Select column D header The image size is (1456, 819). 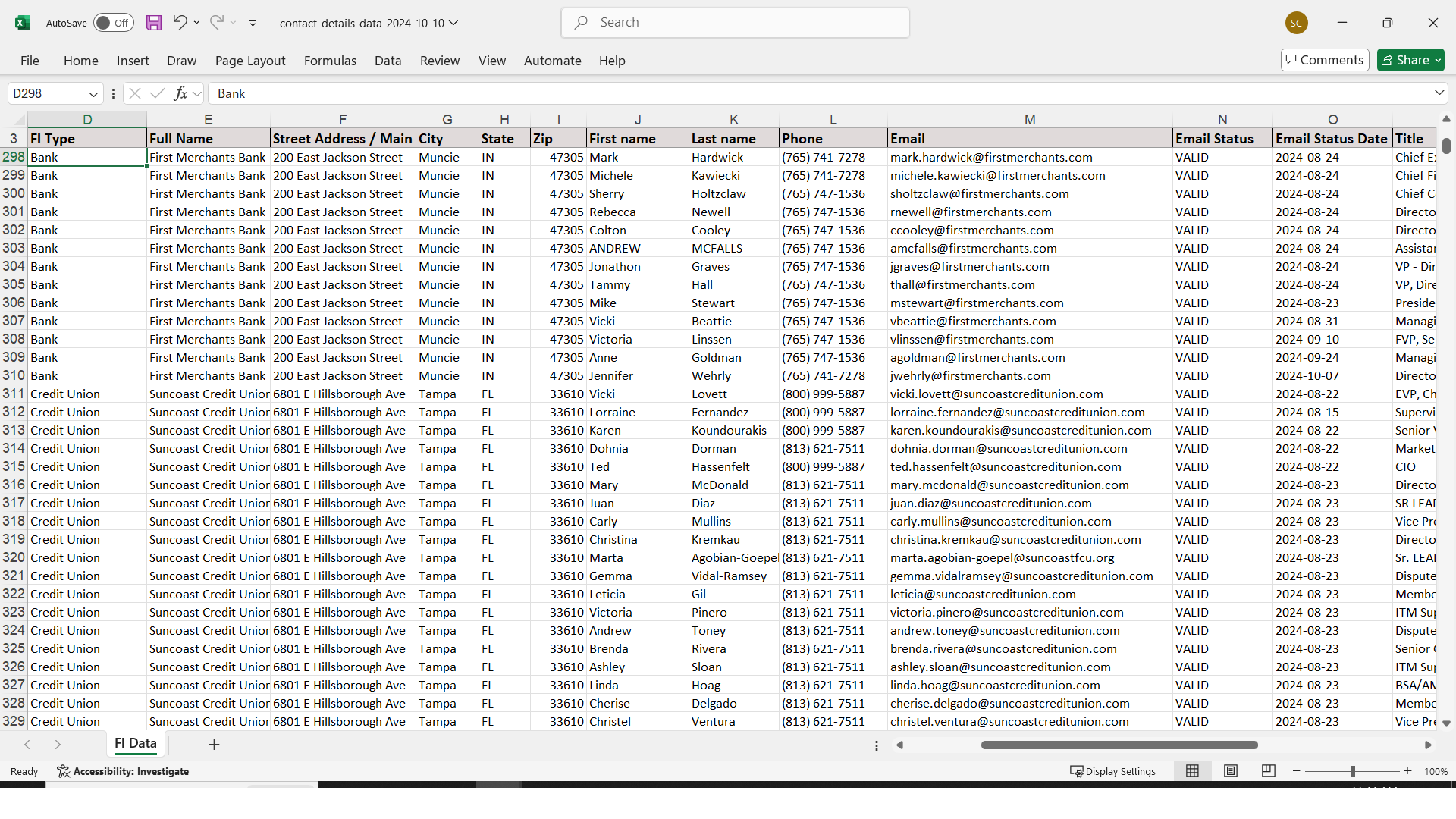[x=87, y=119]
